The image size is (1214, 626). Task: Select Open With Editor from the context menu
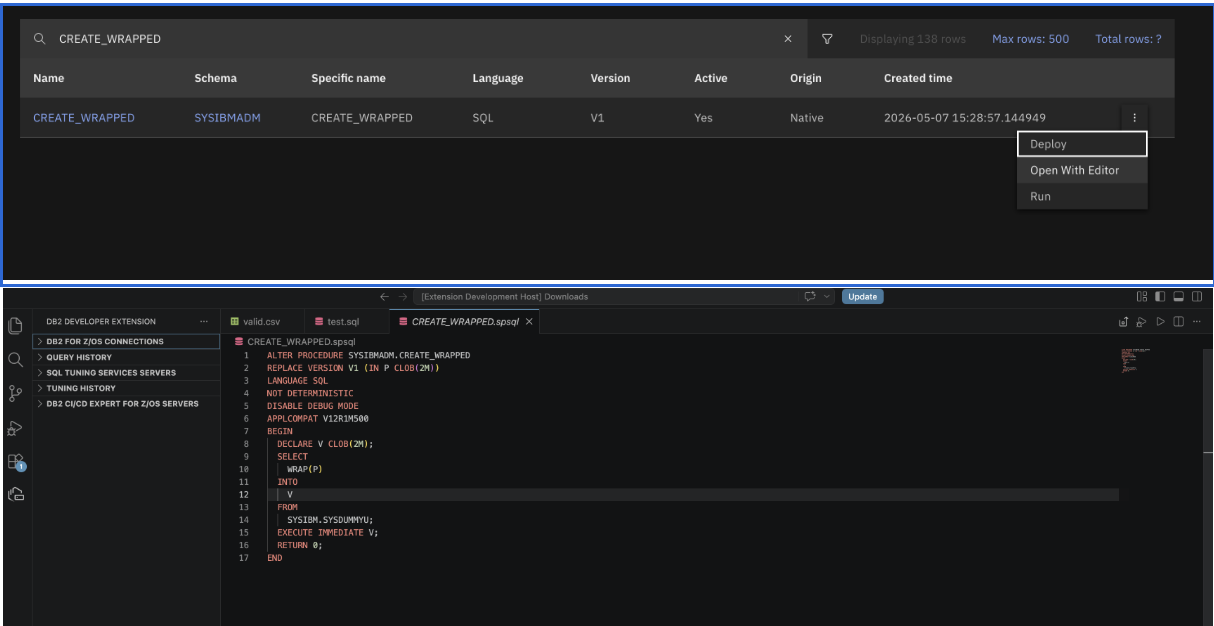coord(1082,170)
